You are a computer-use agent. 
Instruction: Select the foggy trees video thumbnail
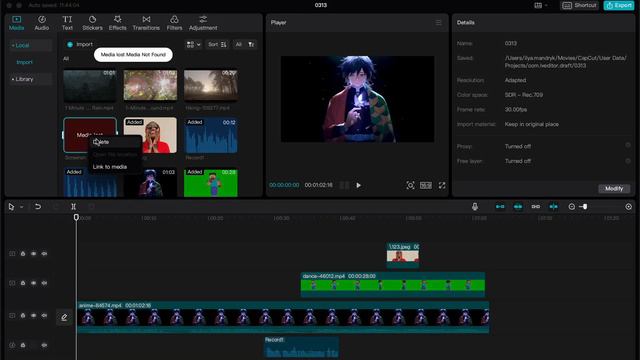pyautogui.click(x=211, y=85)
